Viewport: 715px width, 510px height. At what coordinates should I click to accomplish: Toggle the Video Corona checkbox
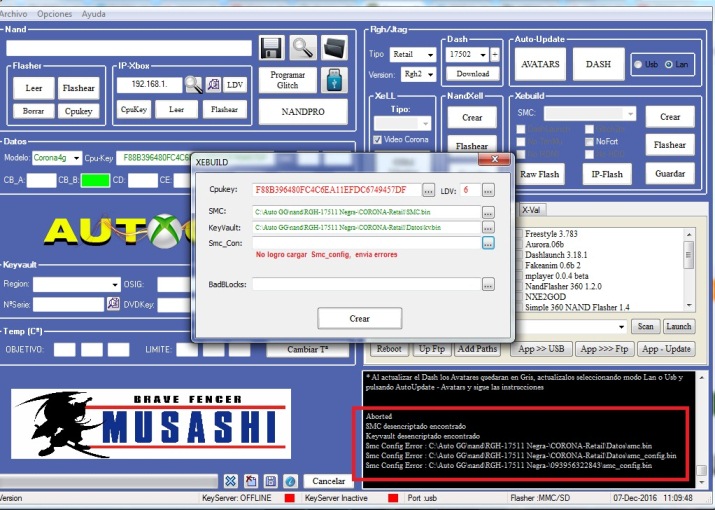377,139
